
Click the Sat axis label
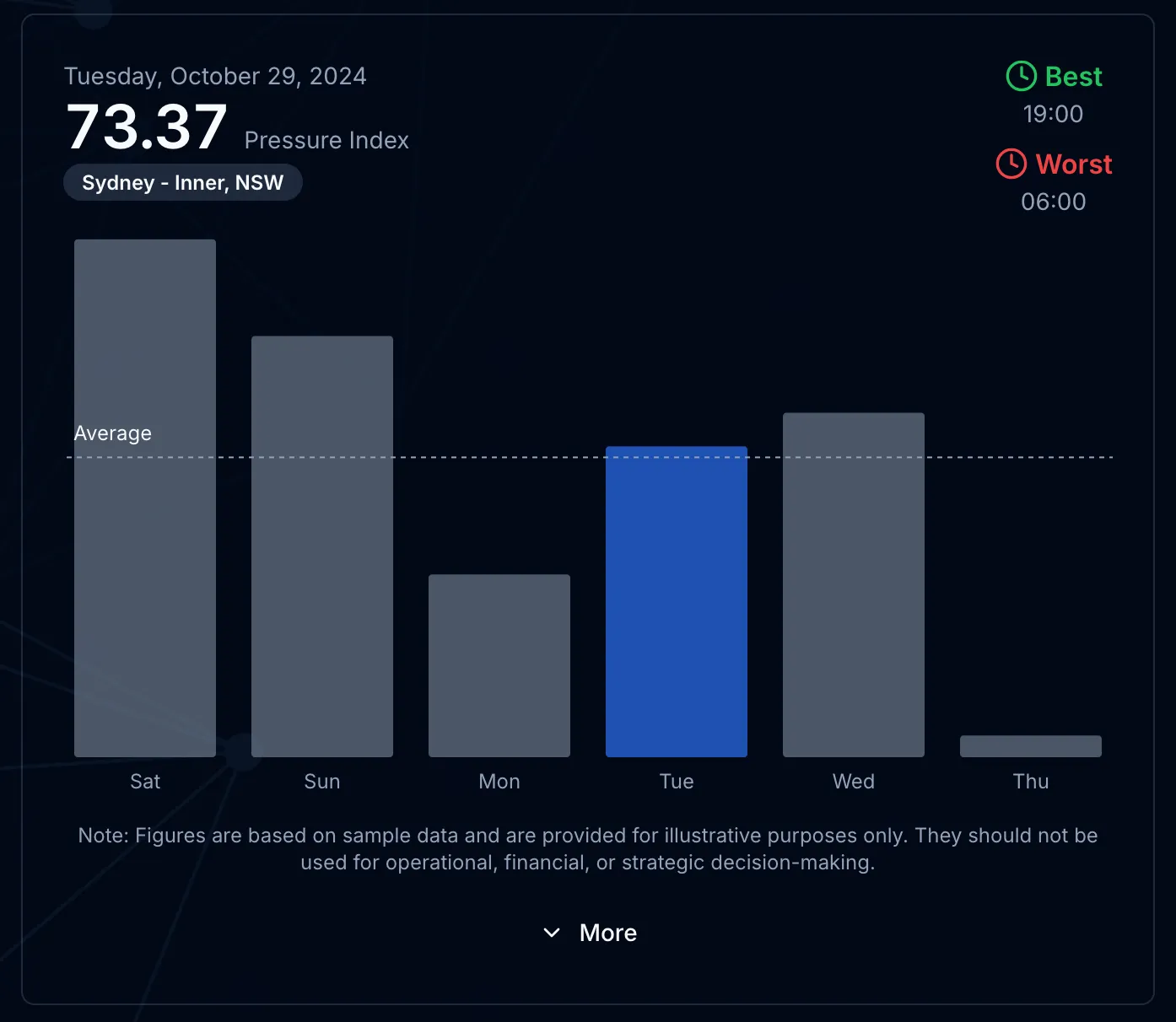[x=145, y=782]
